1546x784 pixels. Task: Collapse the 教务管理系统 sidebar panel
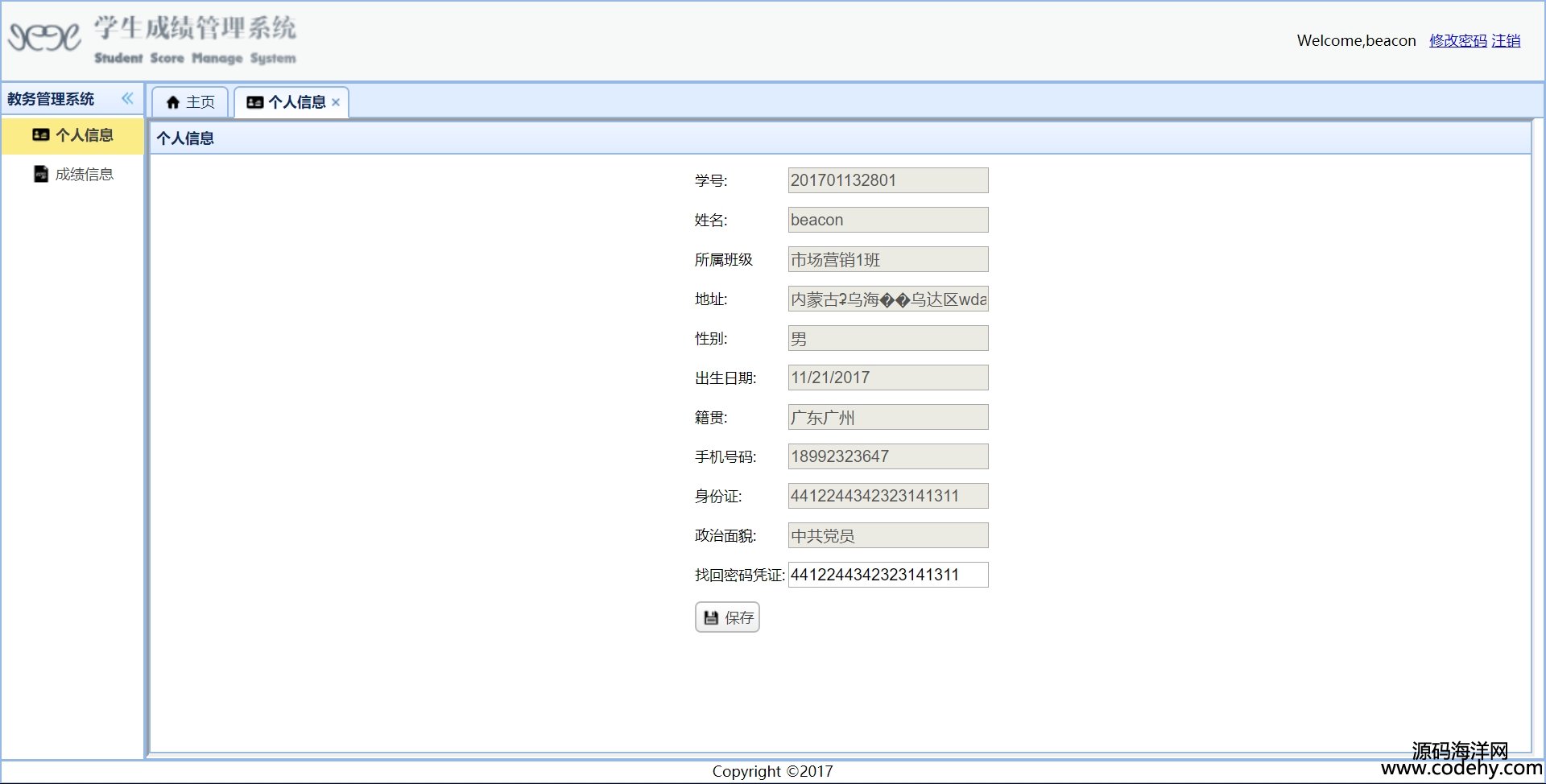point(127,98)
